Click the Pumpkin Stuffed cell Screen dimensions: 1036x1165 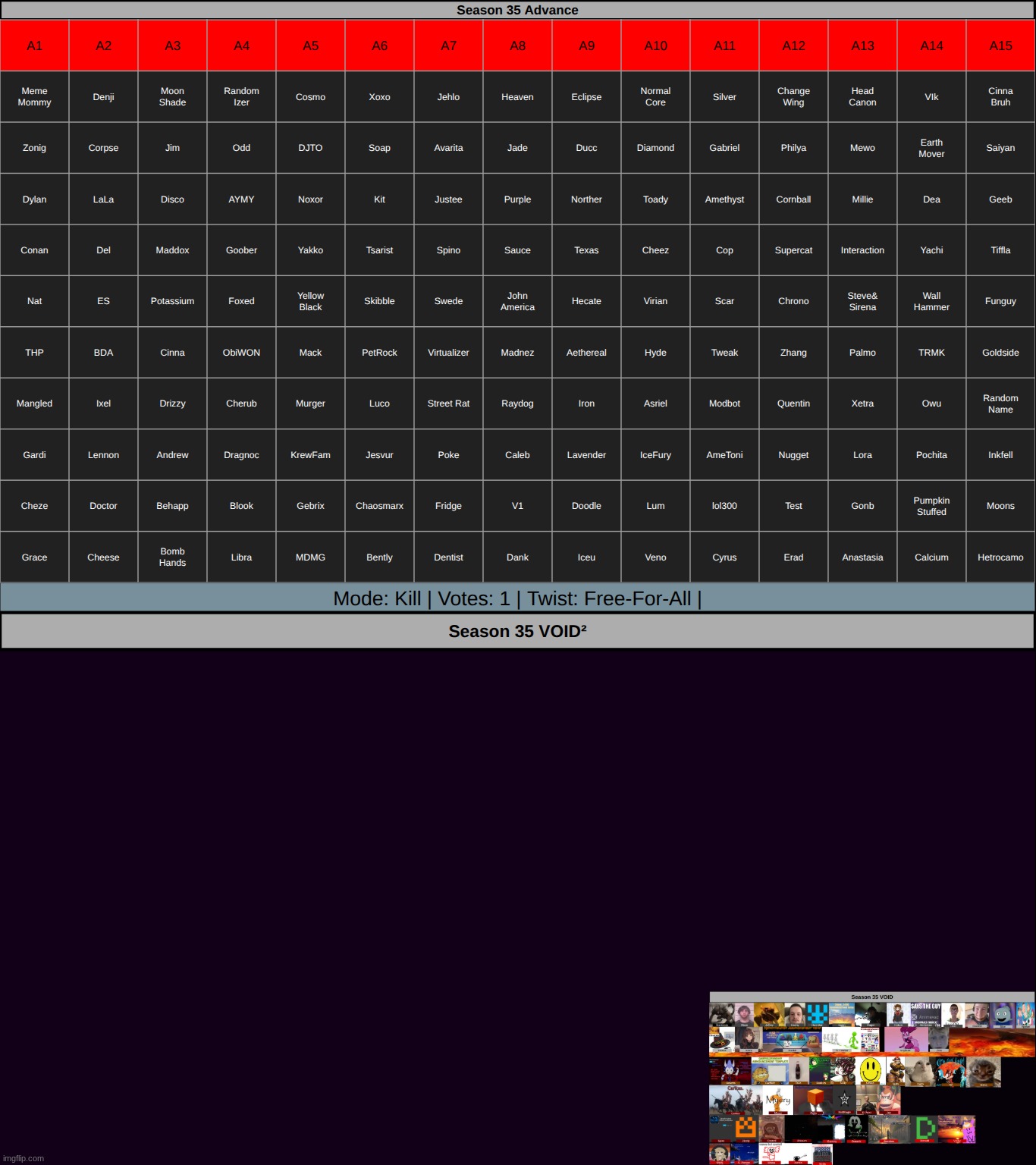coord(931,506)
